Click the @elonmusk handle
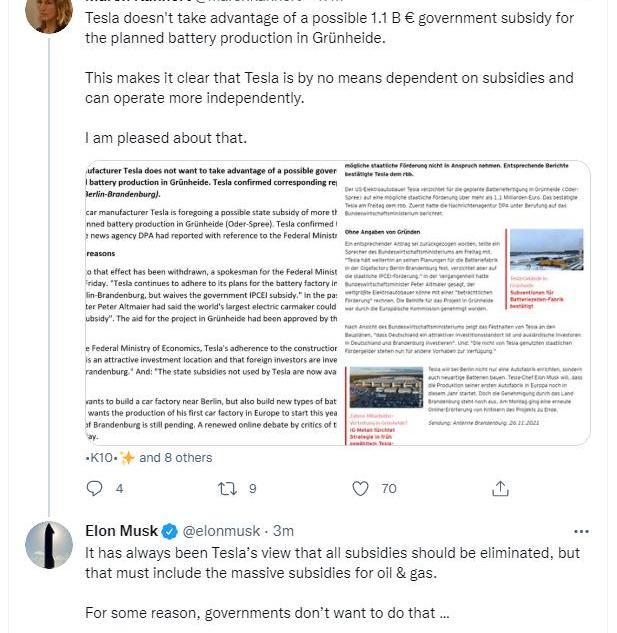617x633 pixels. tap(223, 531)
